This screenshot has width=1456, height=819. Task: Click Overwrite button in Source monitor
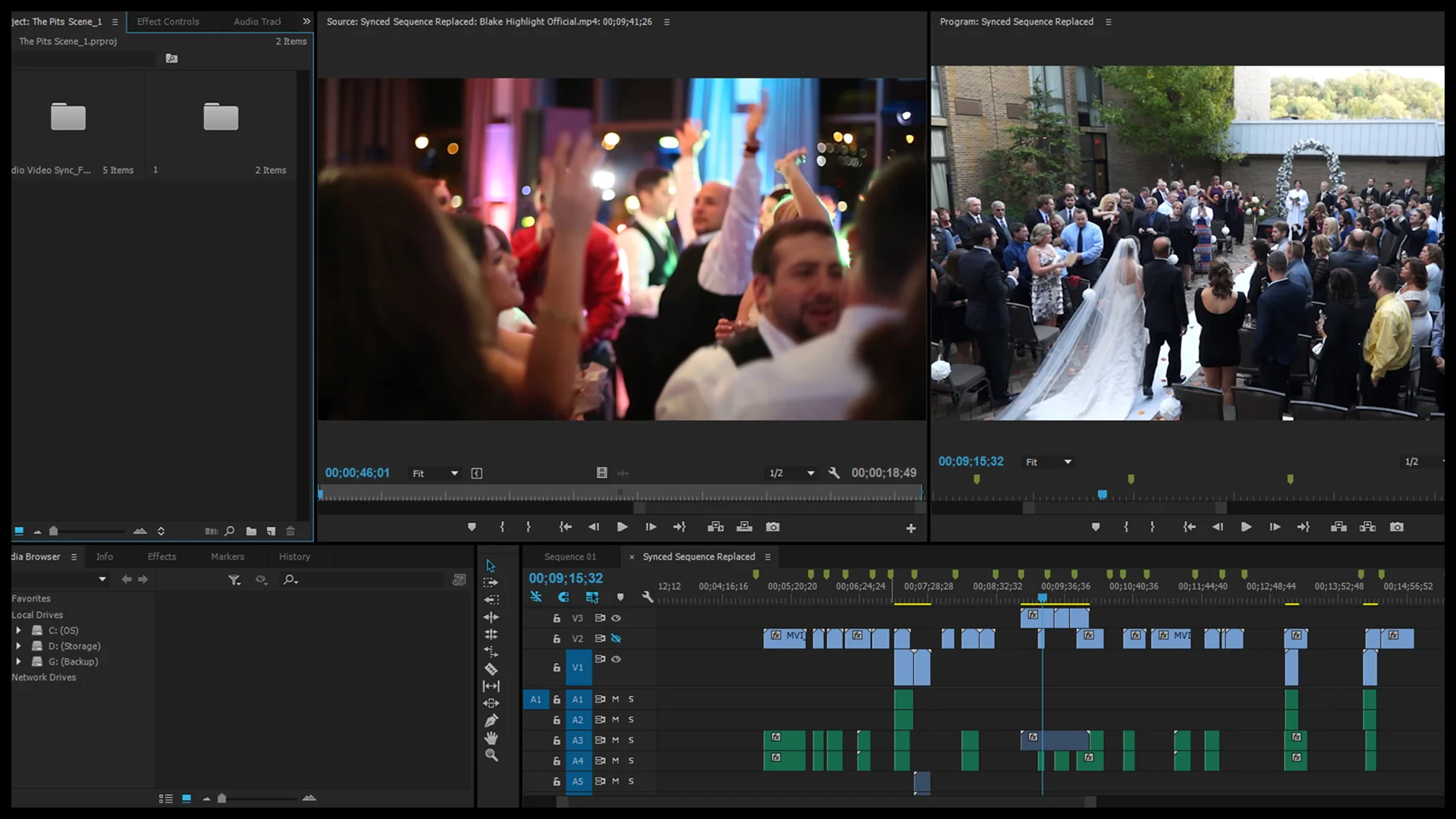745,527
